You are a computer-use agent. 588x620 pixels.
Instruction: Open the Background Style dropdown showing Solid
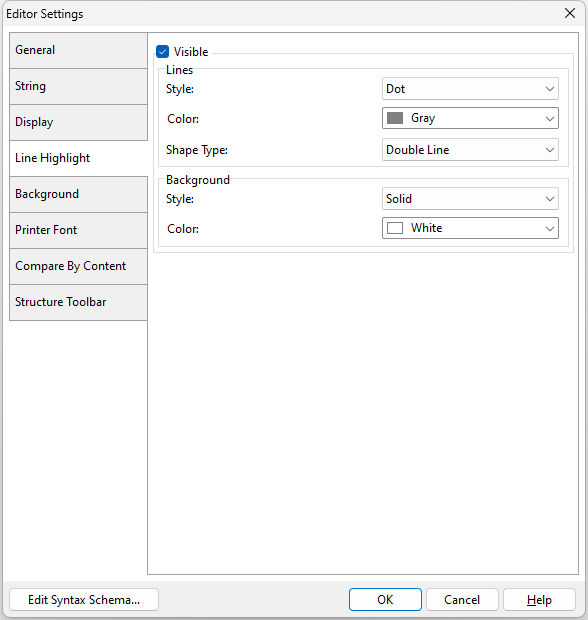[470, 199]
